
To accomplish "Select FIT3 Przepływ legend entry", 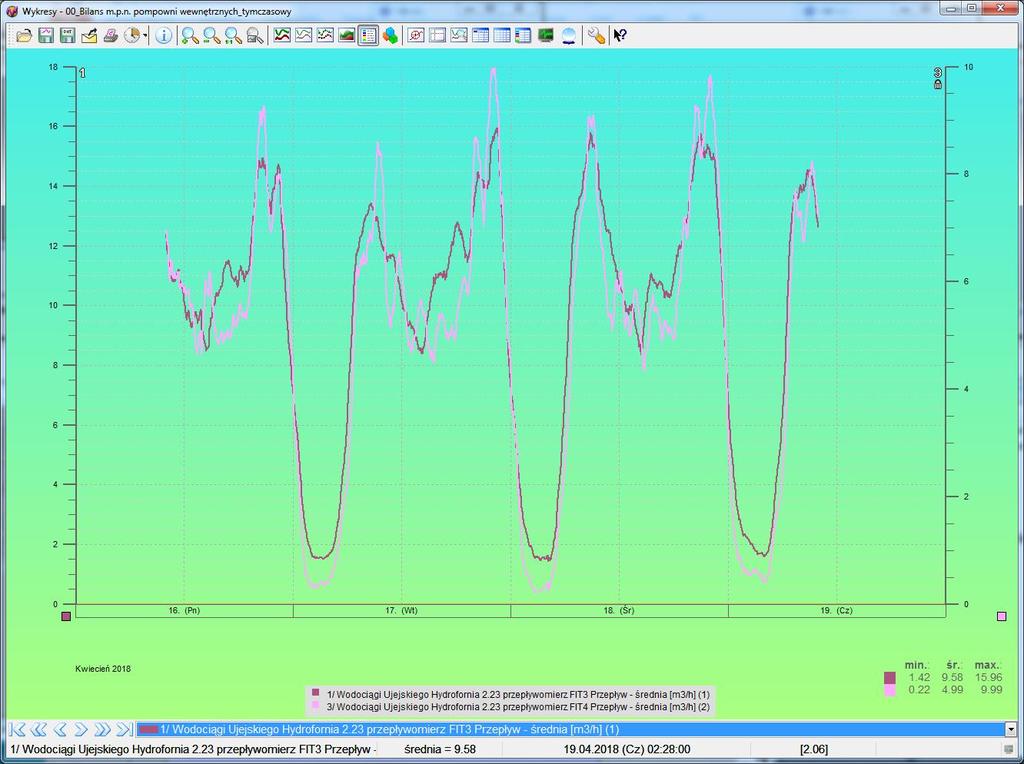I will pyautogui.click(x=511, y=694).
